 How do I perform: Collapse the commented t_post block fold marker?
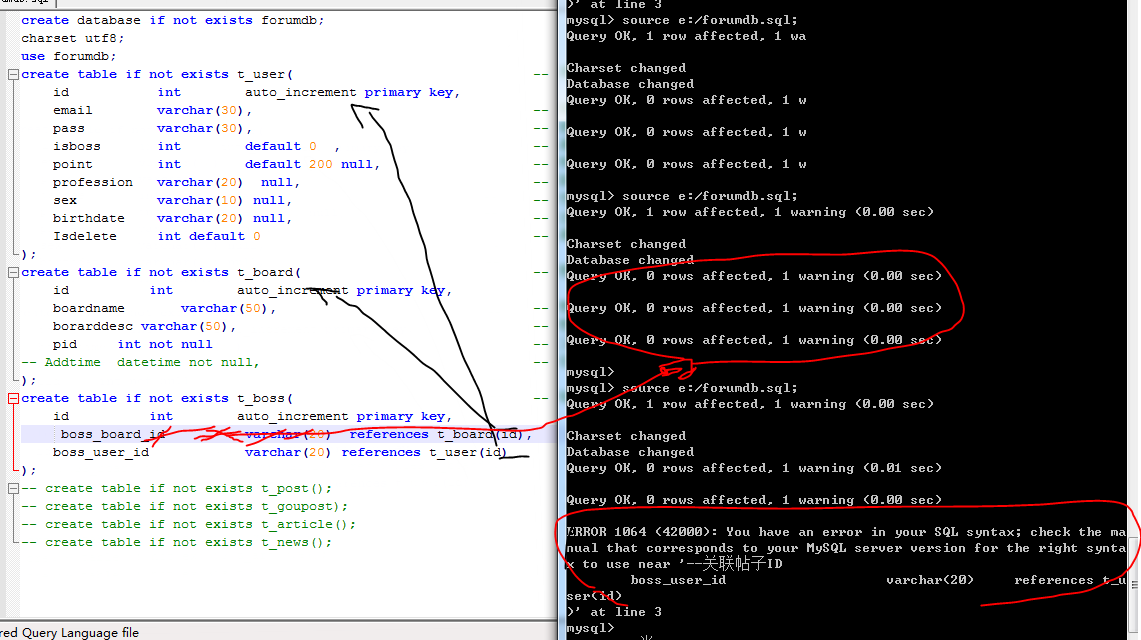[x=12, y=488]
